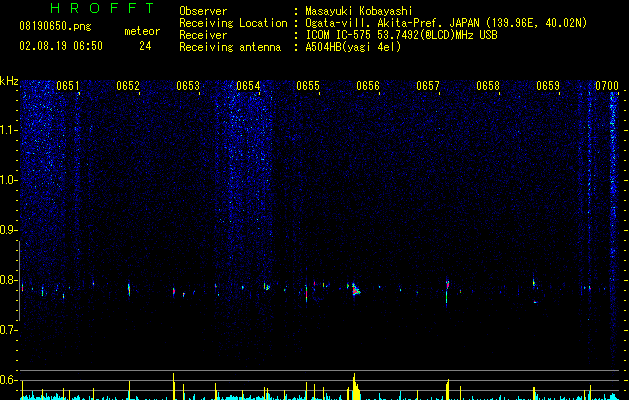Click the meteor count value 24
The image size is (629, 400).
point(145,46)
